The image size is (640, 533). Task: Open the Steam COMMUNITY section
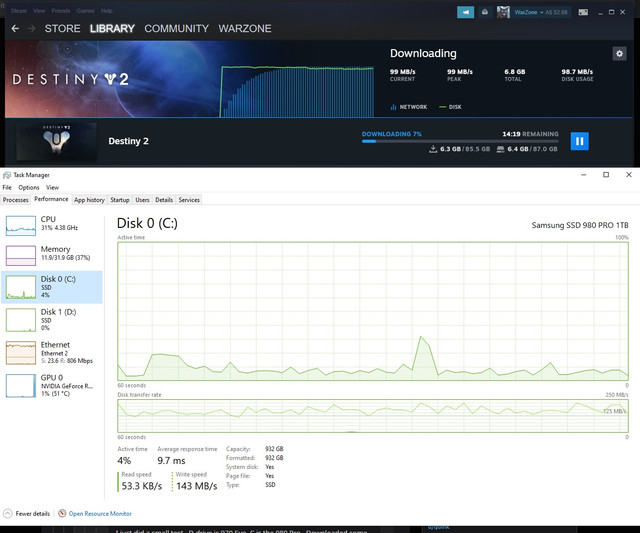coord(176,29)
